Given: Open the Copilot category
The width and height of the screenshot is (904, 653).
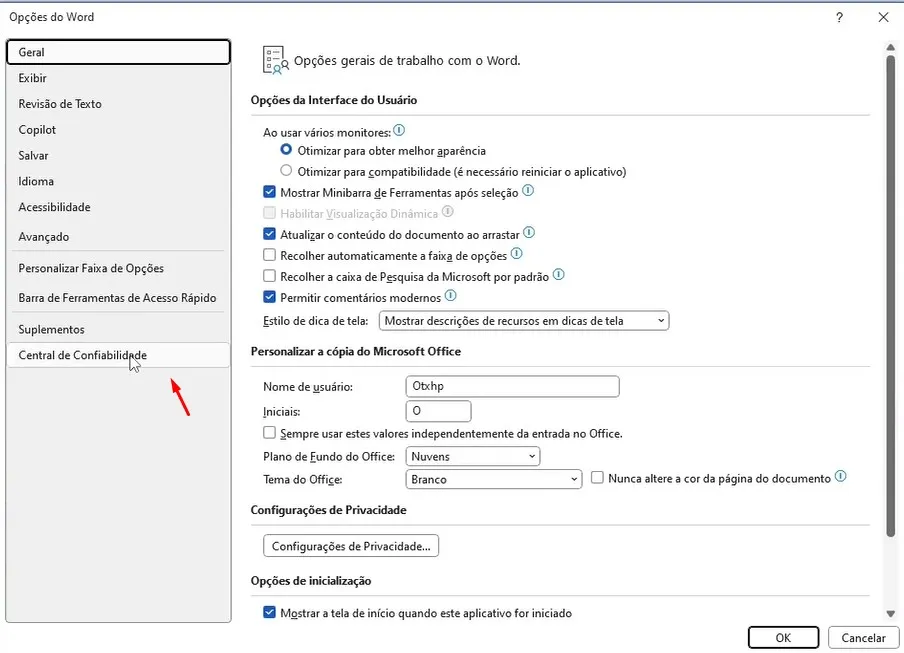Looking at the screenshot, I should point(118,130).
